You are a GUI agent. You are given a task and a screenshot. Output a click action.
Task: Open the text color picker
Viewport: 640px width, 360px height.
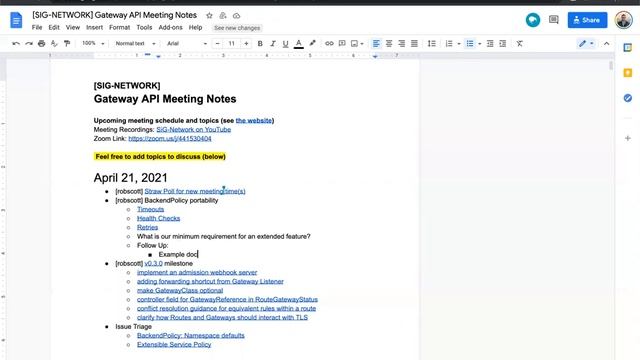pos(299,43)
